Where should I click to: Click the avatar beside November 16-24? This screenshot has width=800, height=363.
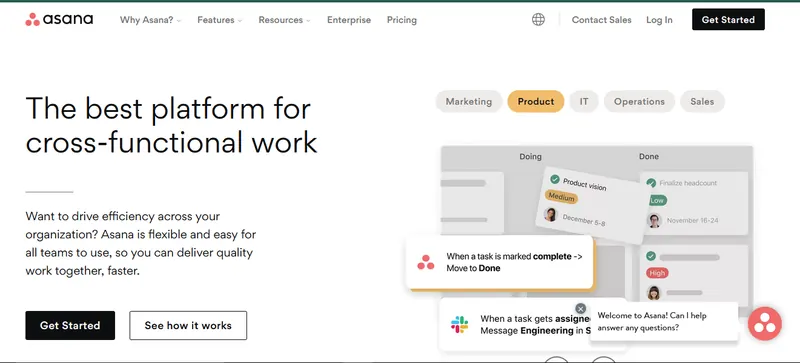point(654,221)
